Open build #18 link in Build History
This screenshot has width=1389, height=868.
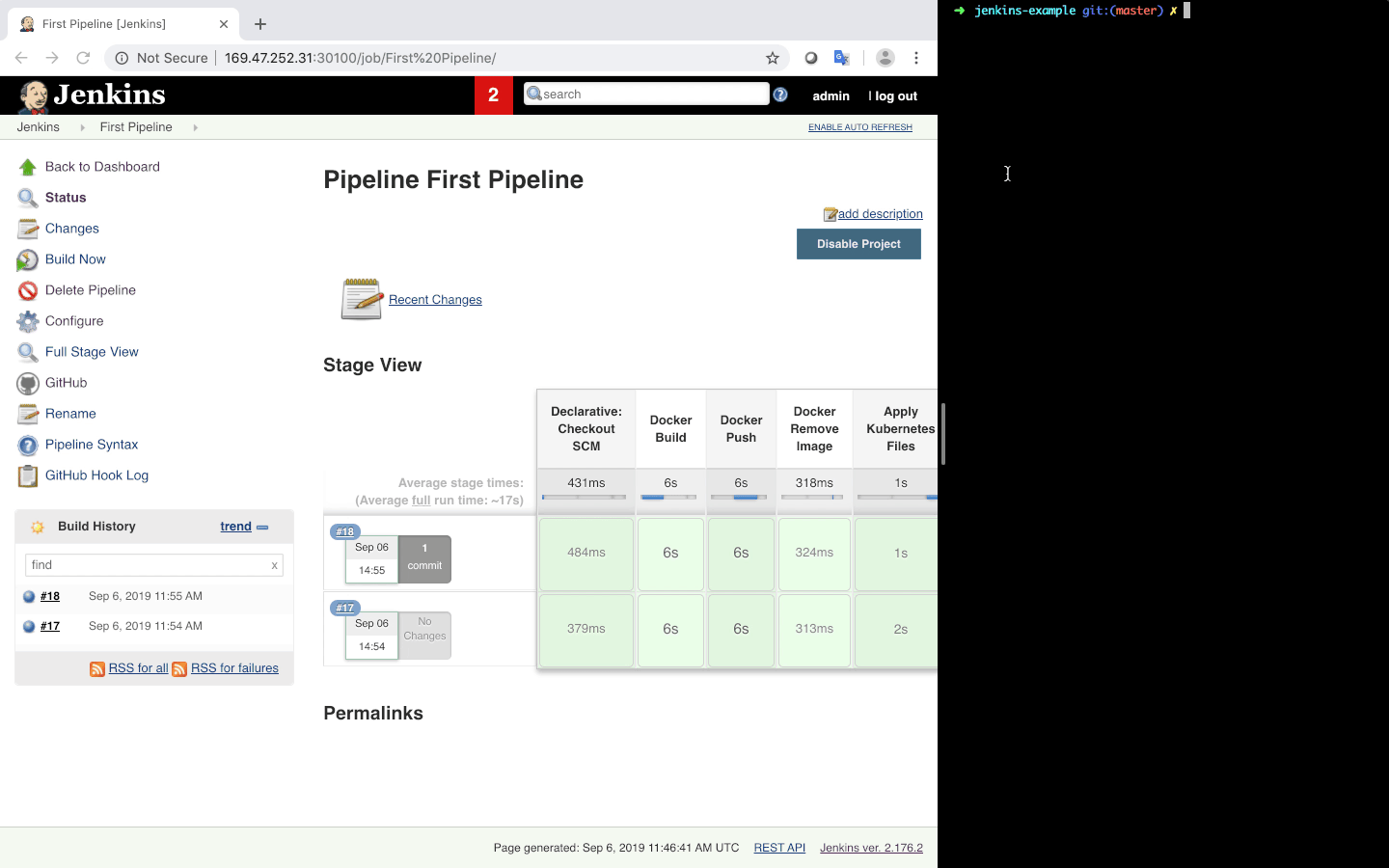point(50,596)
